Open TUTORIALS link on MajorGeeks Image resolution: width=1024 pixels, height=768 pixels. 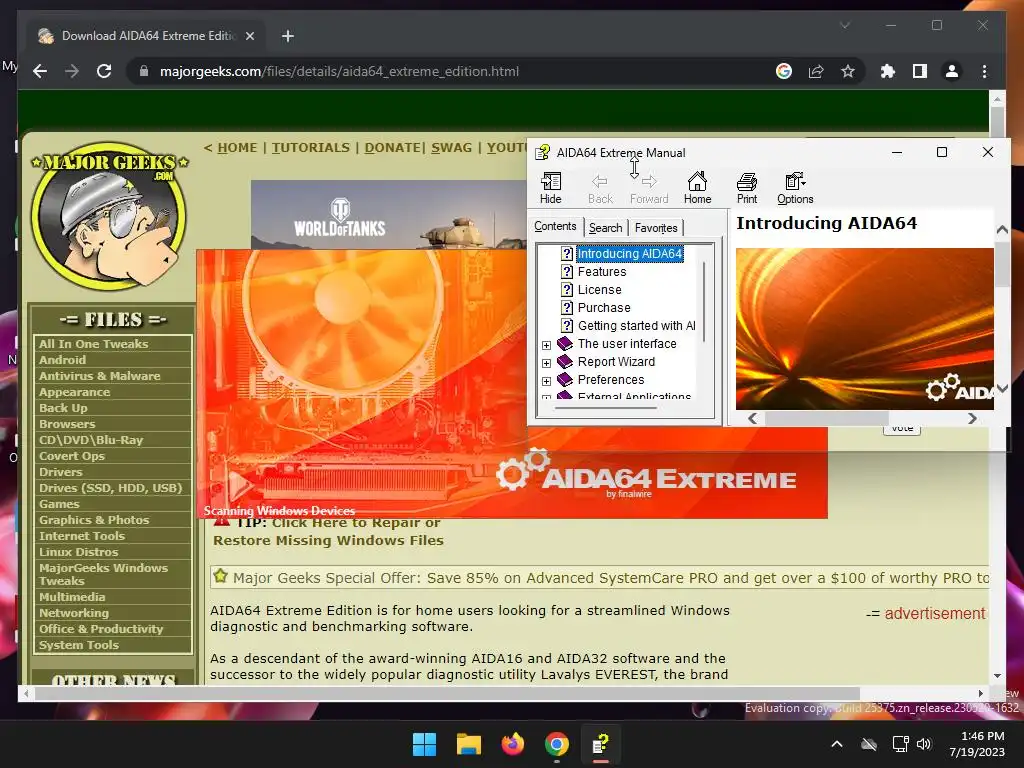311,148
